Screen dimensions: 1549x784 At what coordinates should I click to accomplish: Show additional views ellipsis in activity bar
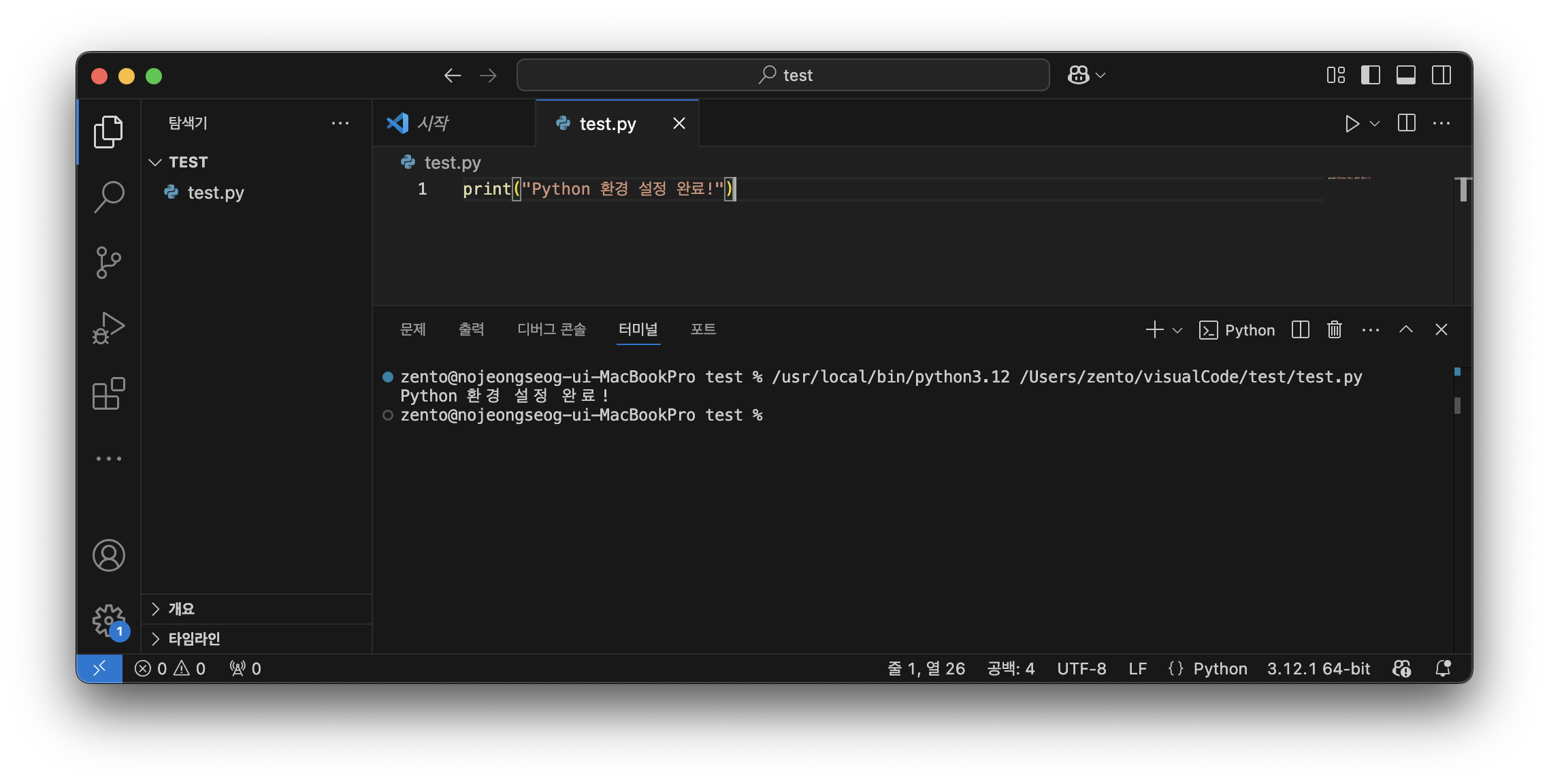coord(108,459)
